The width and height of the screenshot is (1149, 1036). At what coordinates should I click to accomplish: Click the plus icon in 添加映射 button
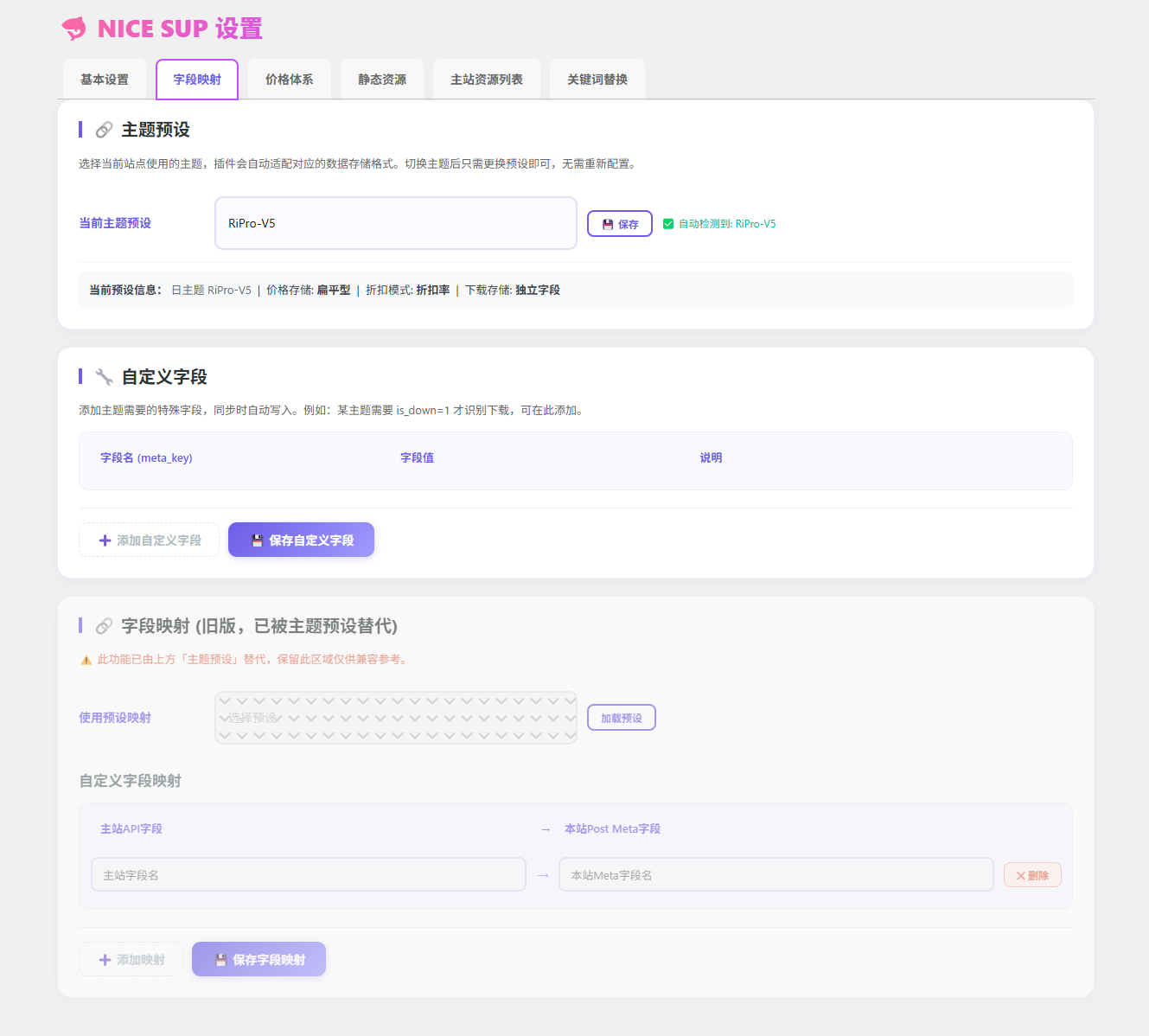pyautogui.click(x=105, y=960)
